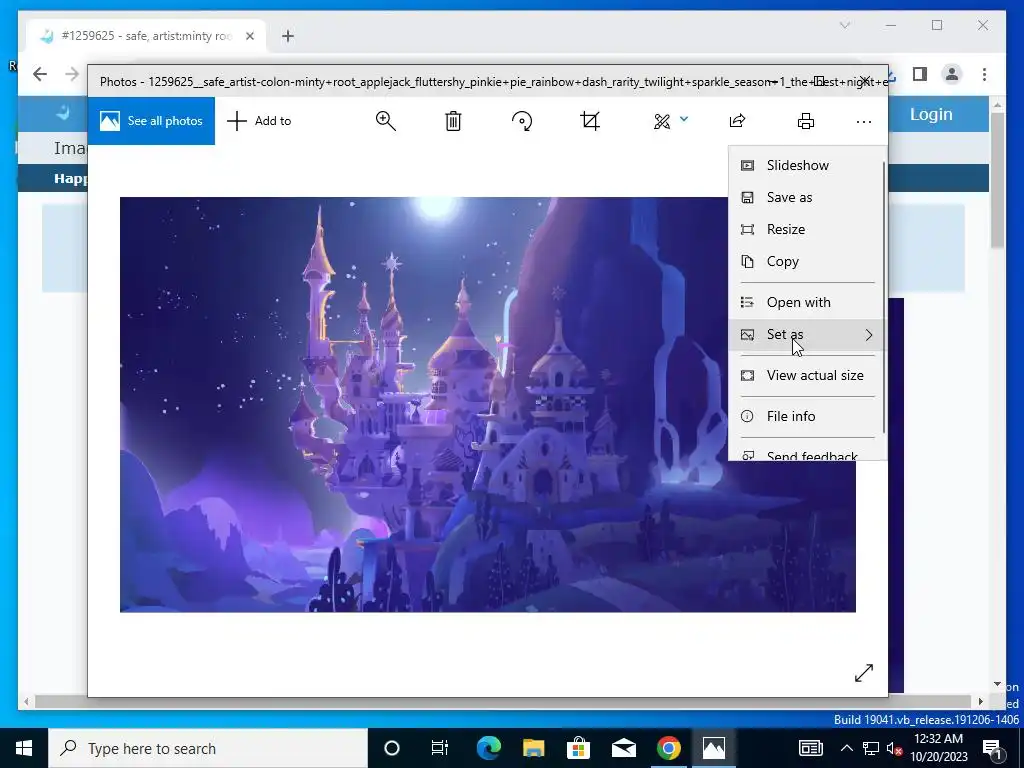Close the Chrome tab #1259625
Image resolution: width=1024 pixels, height=768 pixels.
249,36
